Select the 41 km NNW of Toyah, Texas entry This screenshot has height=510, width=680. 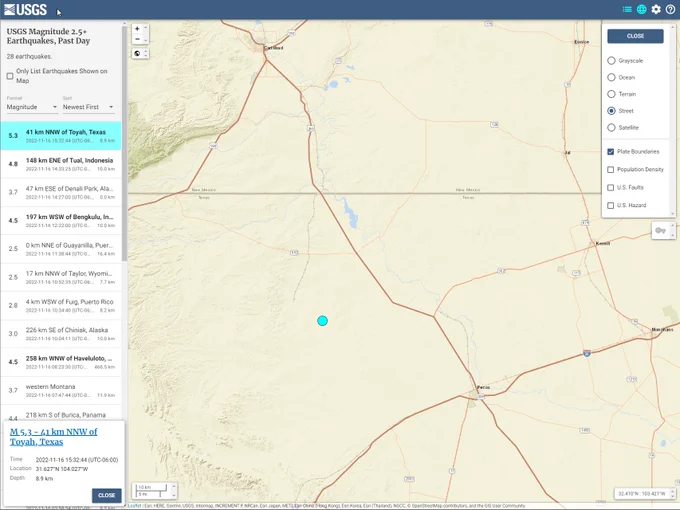(61, 136)
